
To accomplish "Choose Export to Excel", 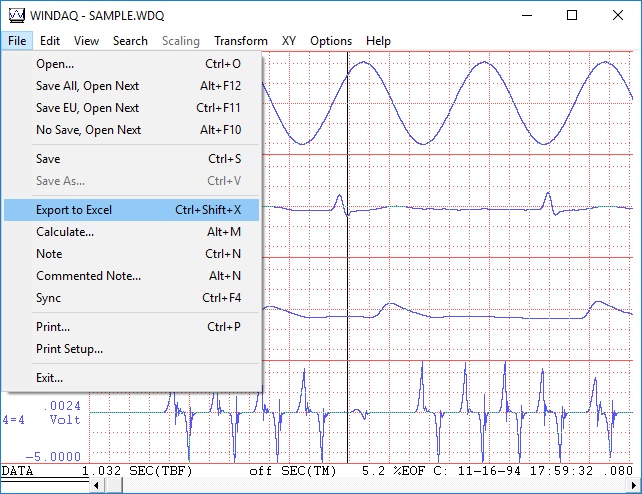I will point(131,210).
